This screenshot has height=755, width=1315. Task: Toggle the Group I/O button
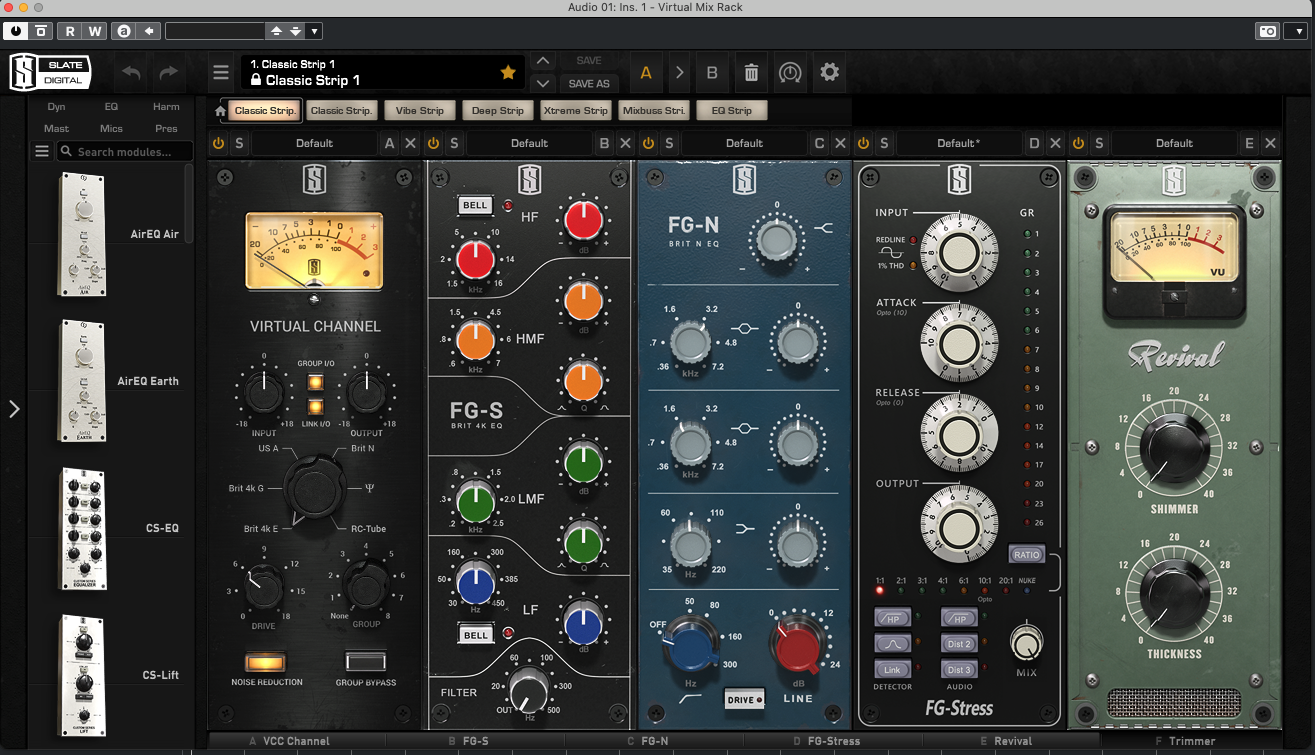[314, 383]
